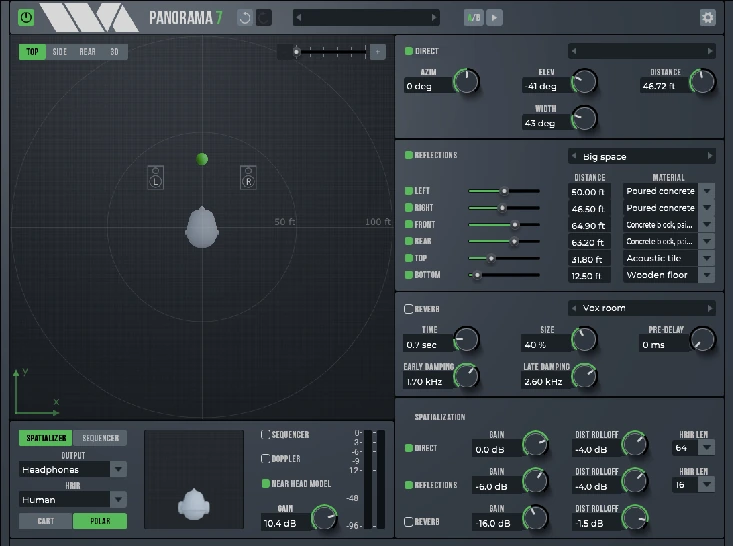
Task: Click the listener head in top view
Action: click(202, 227)
